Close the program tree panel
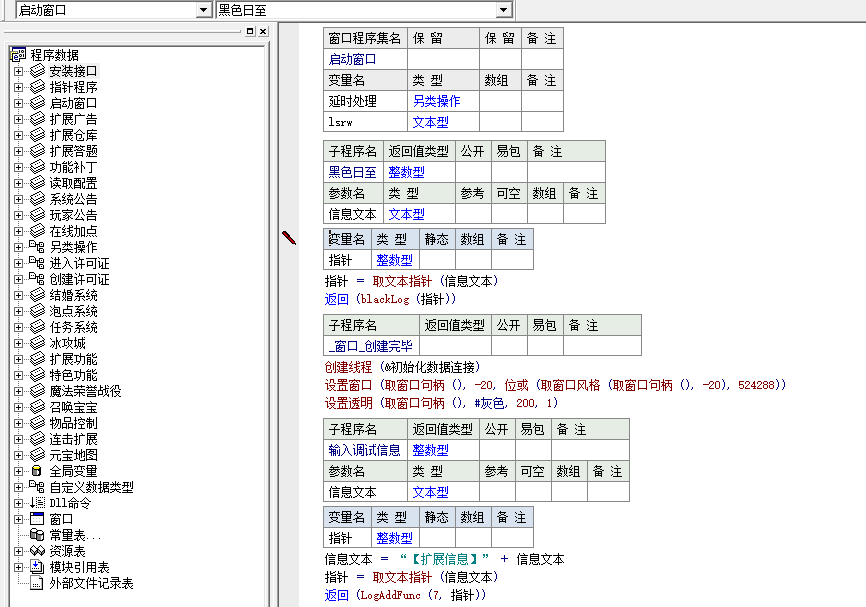 (x=263, y=32)
